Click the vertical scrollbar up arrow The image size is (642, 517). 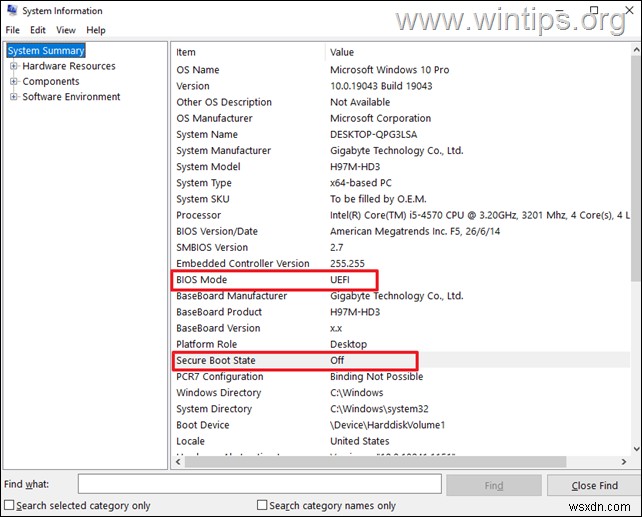pyautogui.click(x=636, y=50)
